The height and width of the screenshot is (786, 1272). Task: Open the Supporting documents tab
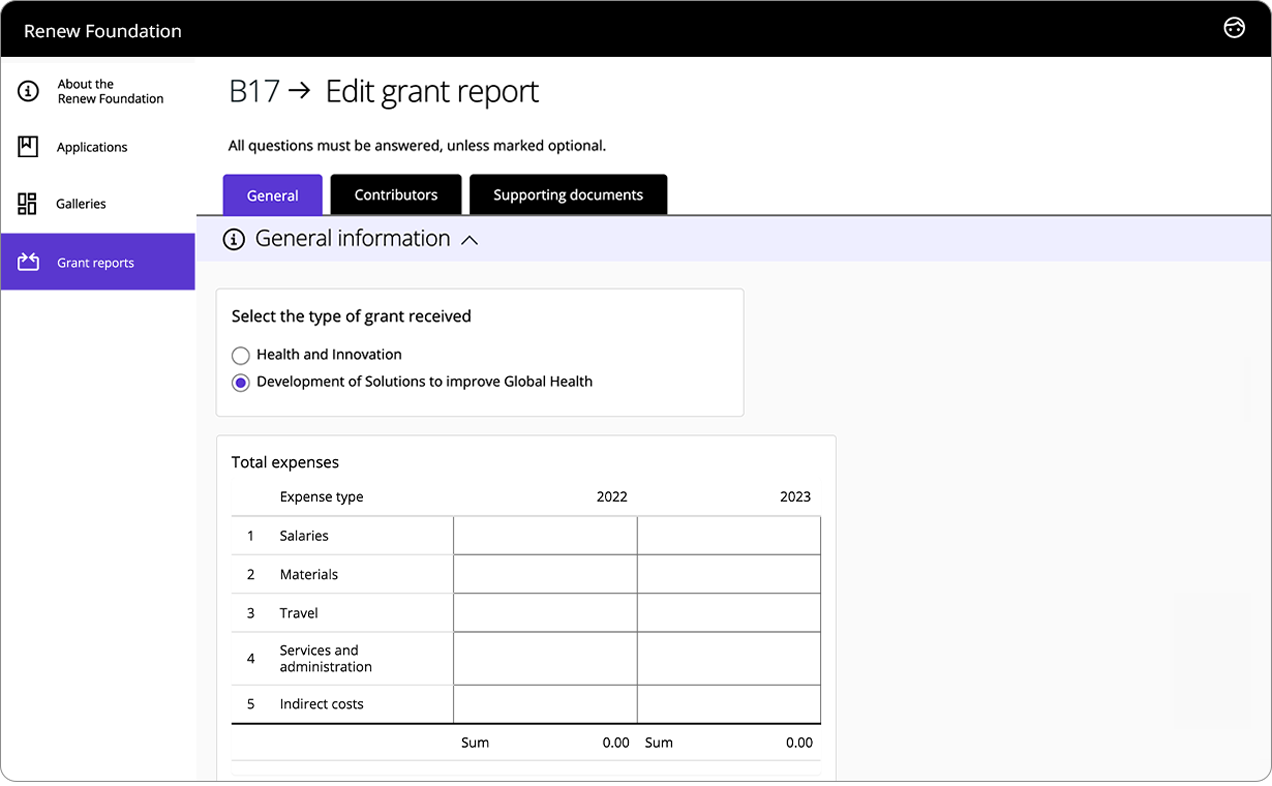pyautogui.click(x=568, y=194)
